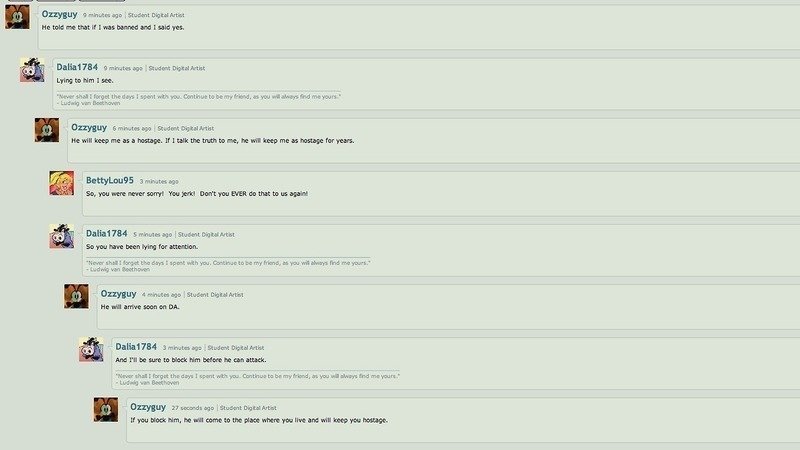Click Beethoven quote signature under "Lying to him I see"
The width and height of the screenshot is (800, 450).
click(x=198, y=99)
